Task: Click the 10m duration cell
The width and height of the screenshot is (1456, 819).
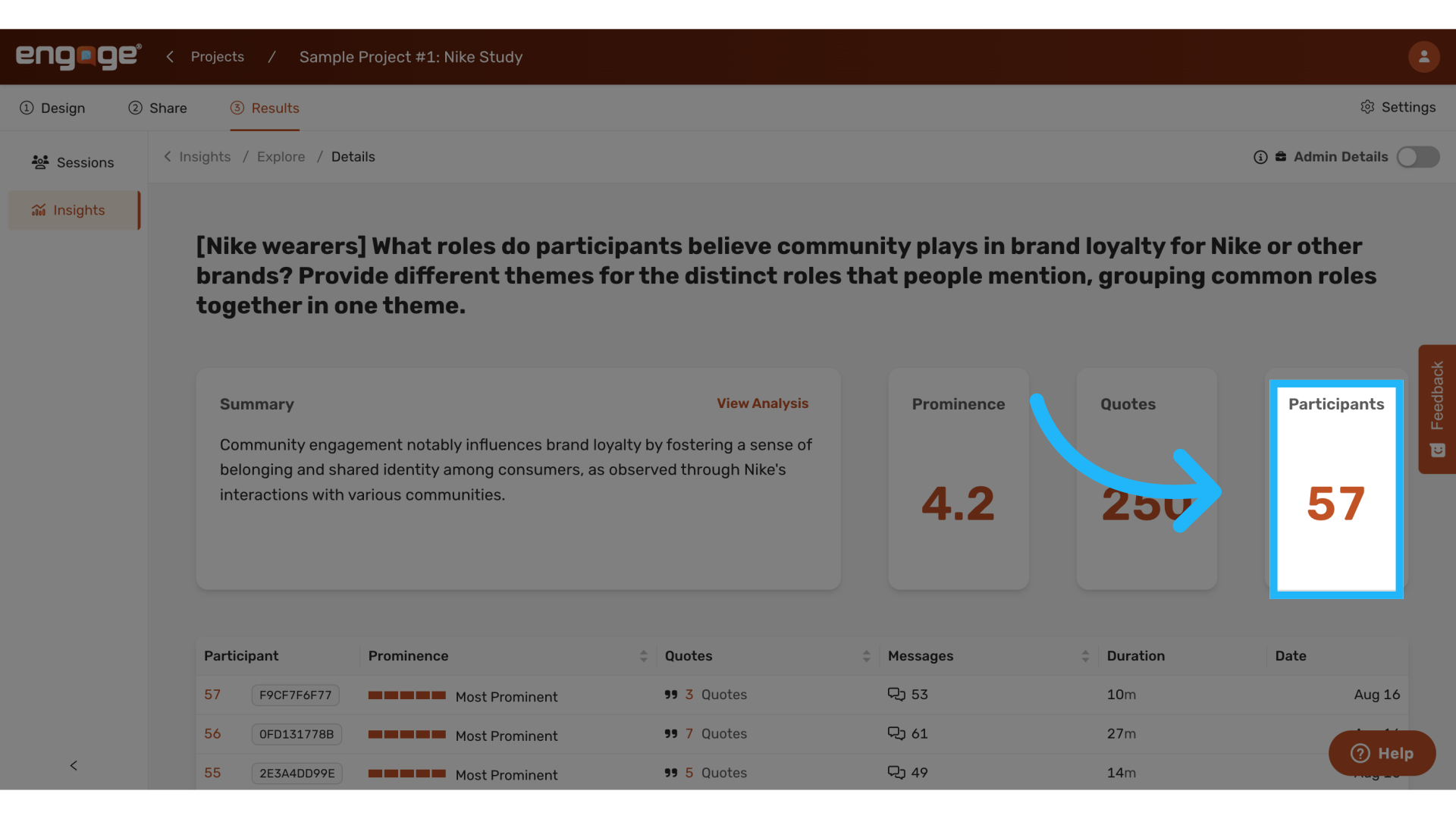Action: (x=1122, y=695)
